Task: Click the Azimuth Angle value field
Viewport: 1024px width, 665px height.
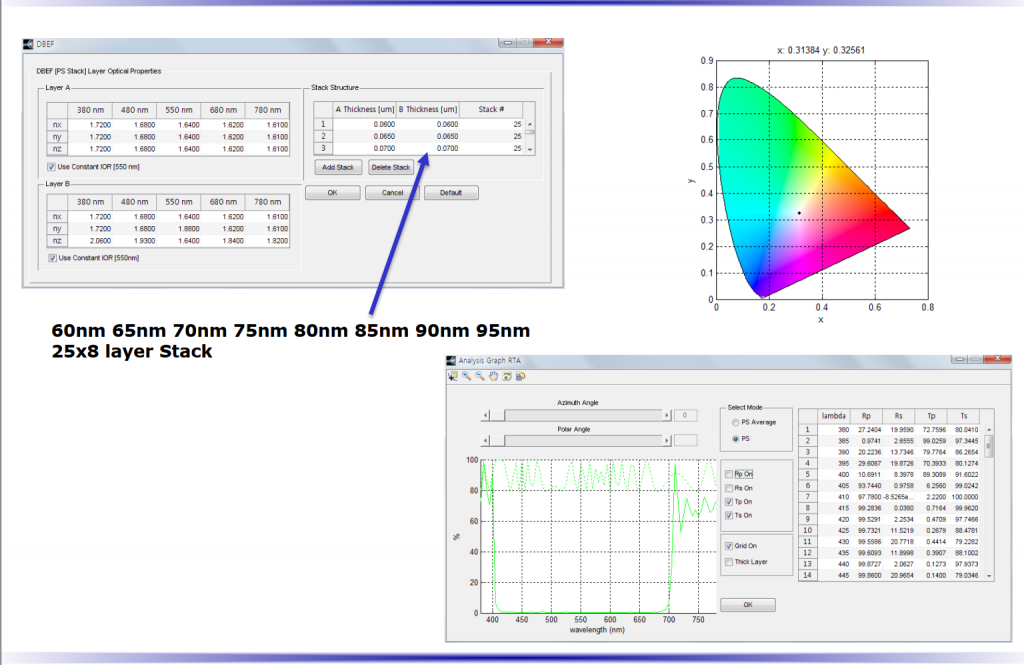Action: click(x=685, y=414)
